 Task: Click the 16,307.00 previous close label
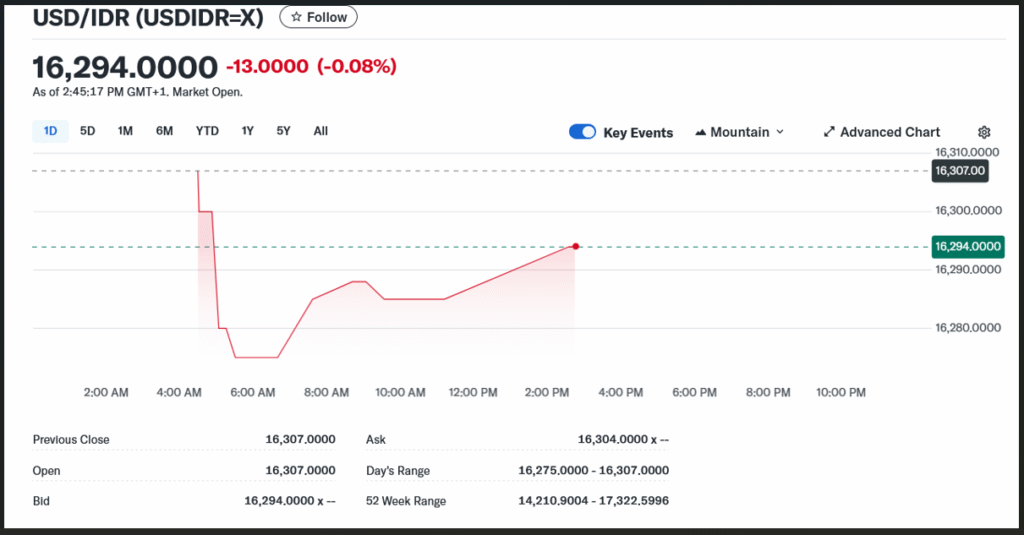[x=960, y=171]
